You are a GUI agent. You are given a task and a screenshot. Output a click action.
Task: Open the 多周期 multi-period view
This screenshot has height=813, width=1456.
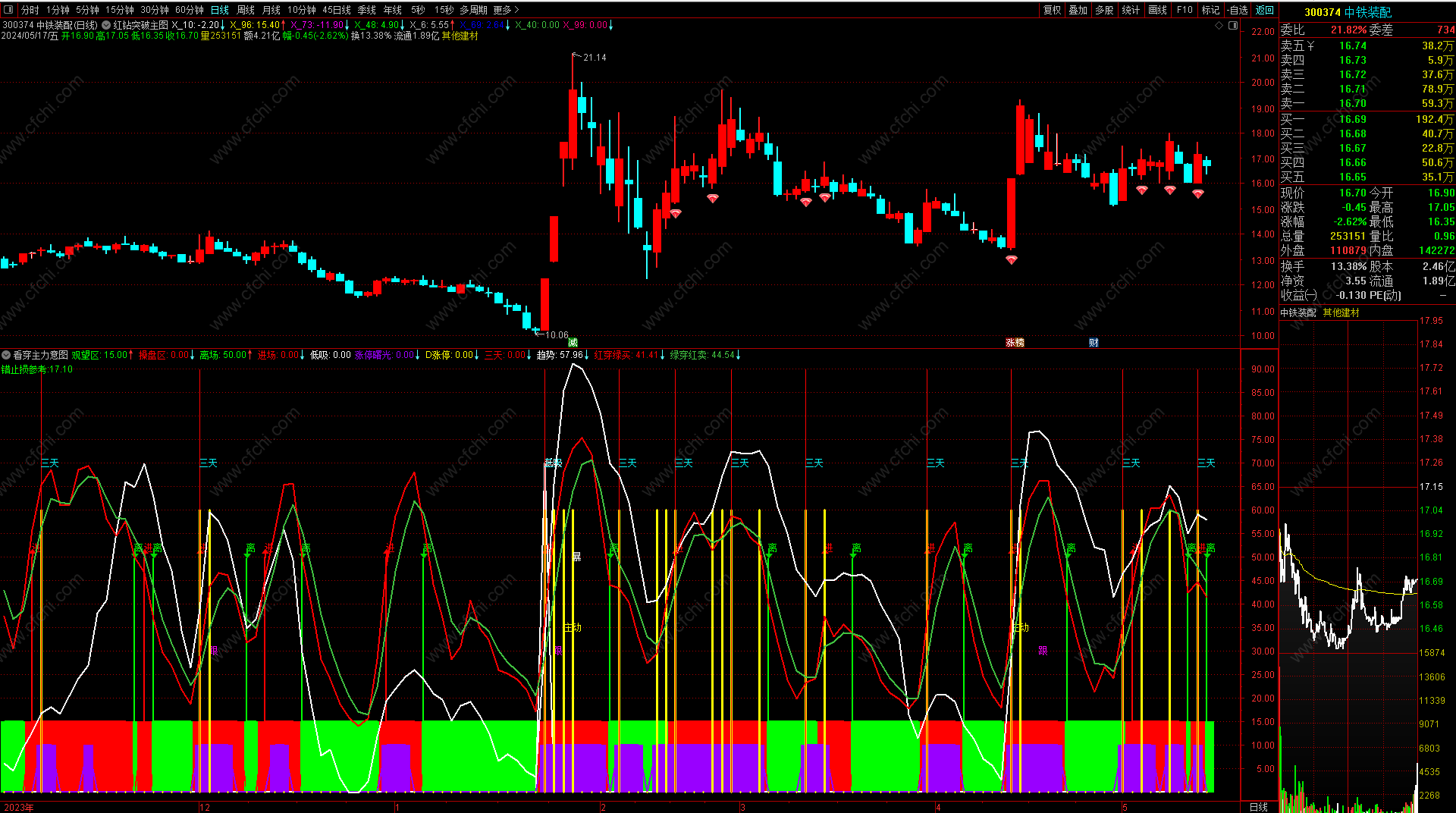click(473, 10)
